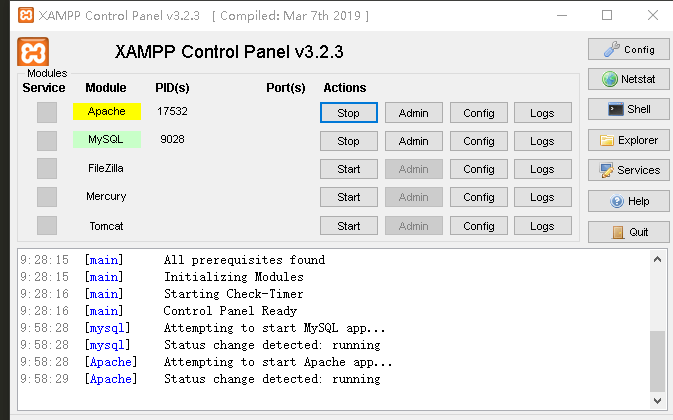The image size is (673, 420).
Task: Launch the Shell terminal button
Action: [x=628, y=110]
